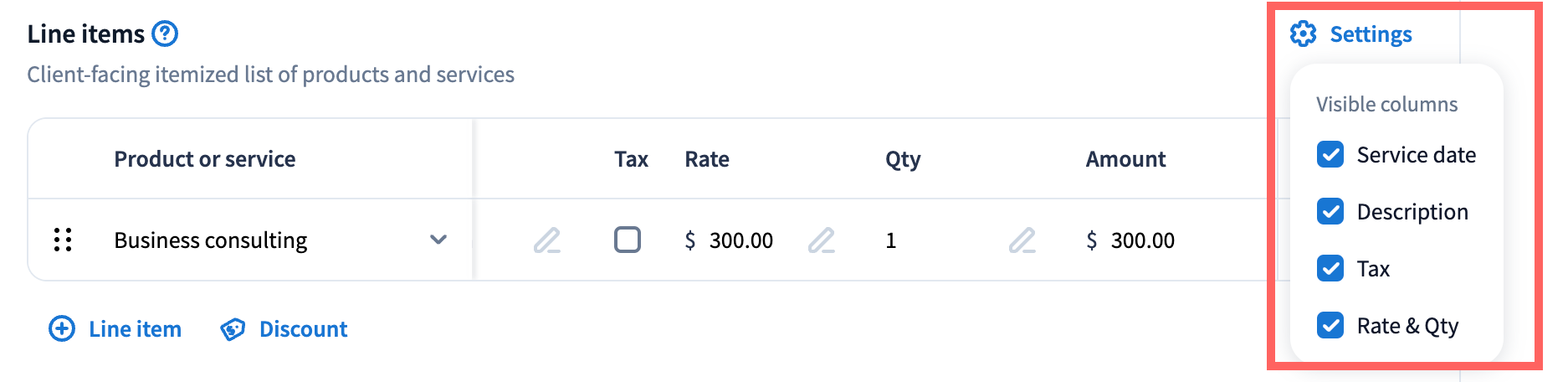Click the edit pencil icon left of Tax checkbox
Screen dimensions: 1568x382
(547, 240)
